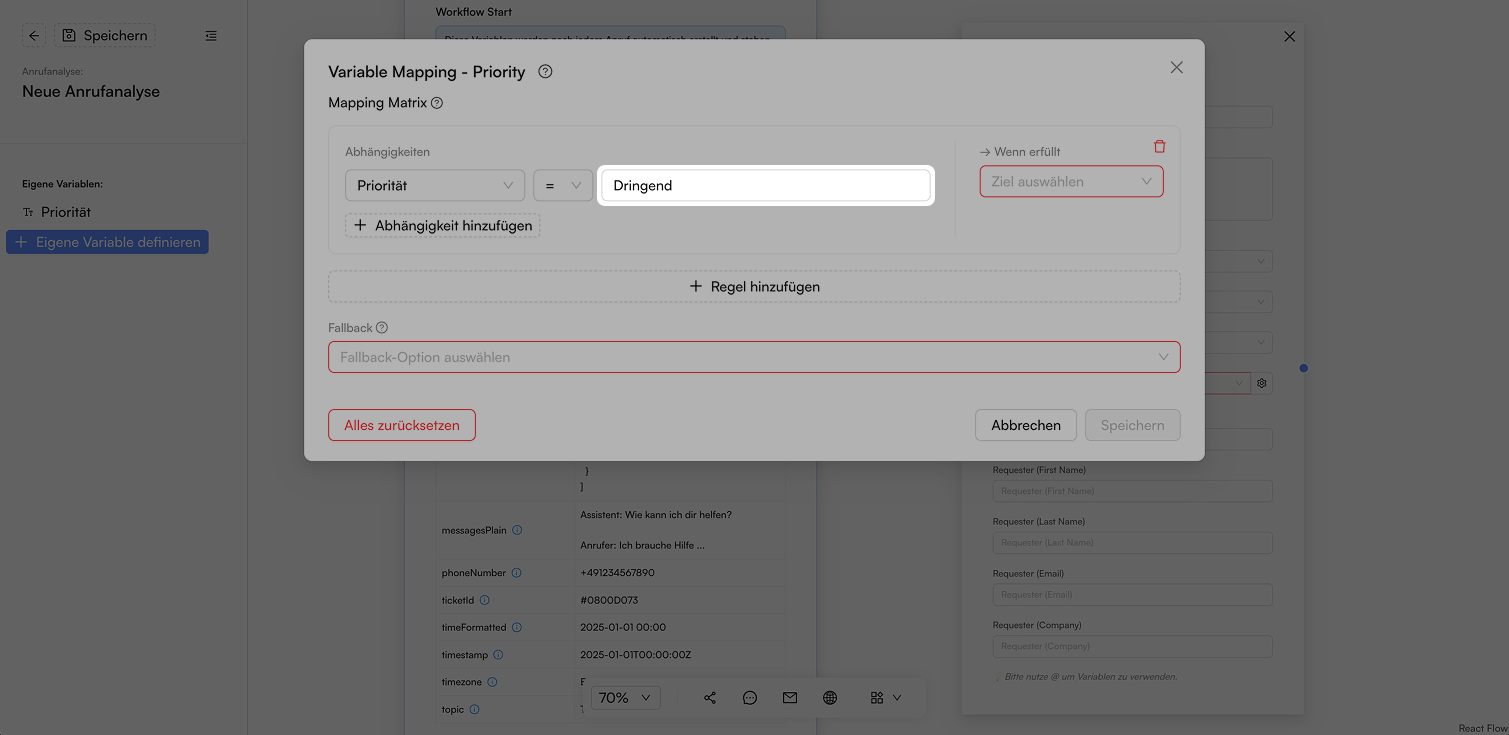Toggle the sidebar collapse icon
The image size is (1509, 735).
pyautogui.click(x=211, y=35)
